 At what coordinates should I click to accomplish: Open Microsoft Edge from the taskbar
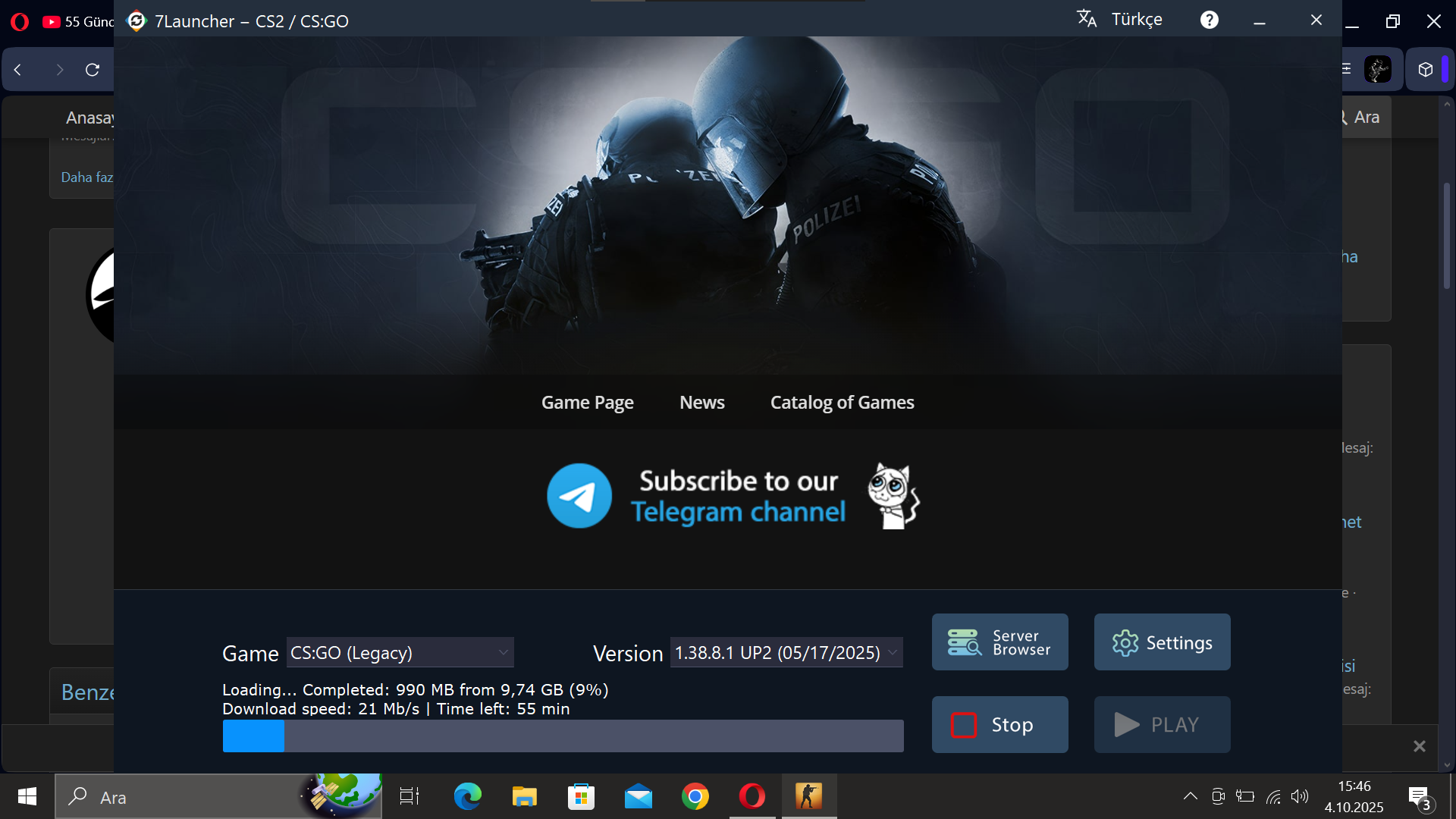click(x=467, y=797)
